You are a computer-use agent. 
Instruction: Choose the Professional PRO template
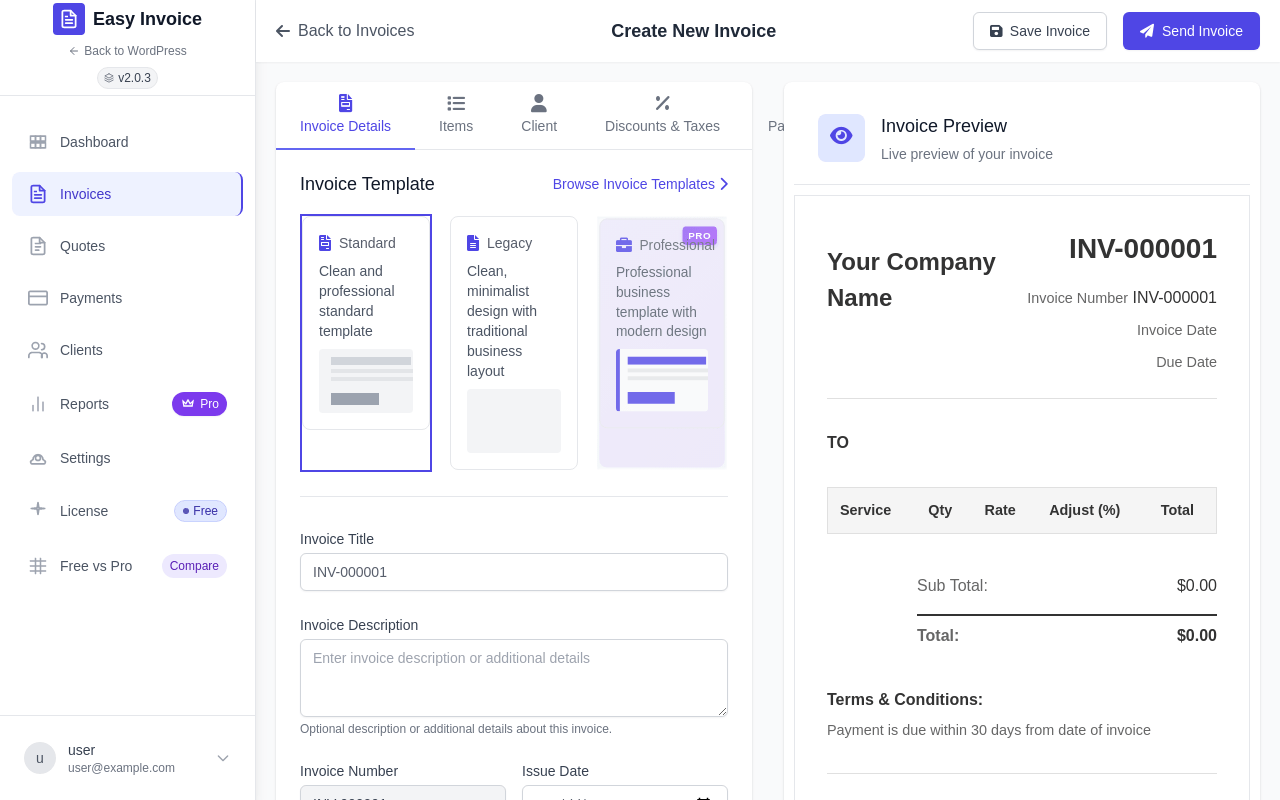click(662, 343)
